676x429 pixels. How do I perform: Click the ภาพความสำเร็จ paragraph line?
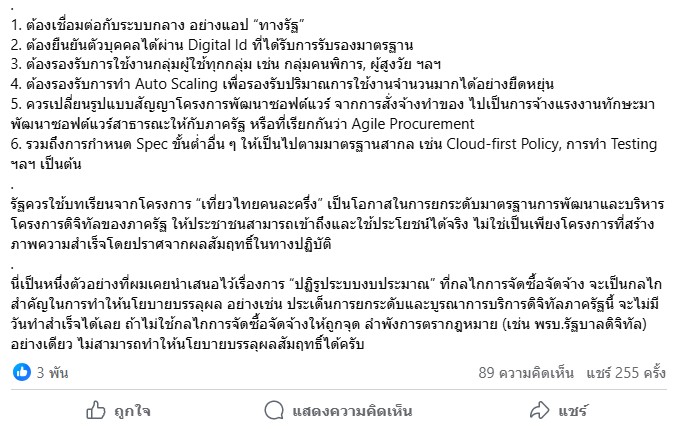[x=171, y=244]
